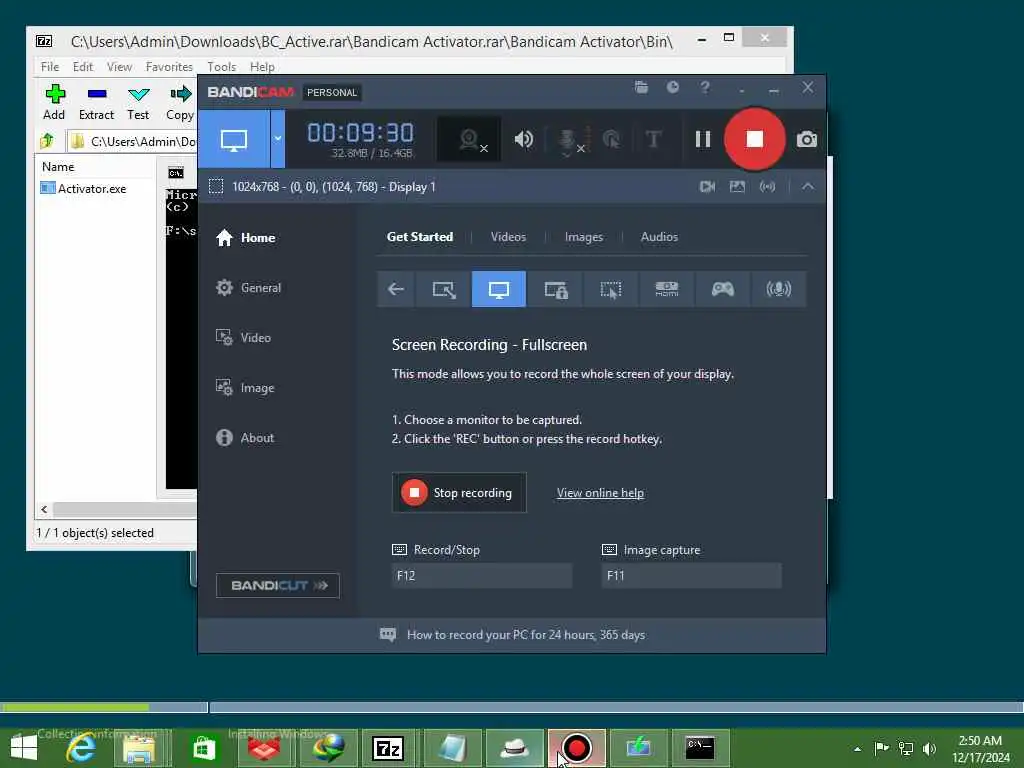Open the Bandicam output folder icon
This screenshot has height=768, width=1024.
tap(641, 87)
